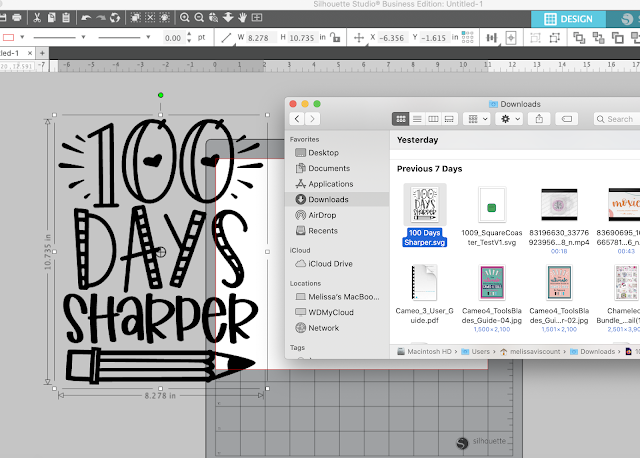The height and width of the screenshot is (458, 640).
Task: Click the Select by Color icon
Action: coord(165,18)
